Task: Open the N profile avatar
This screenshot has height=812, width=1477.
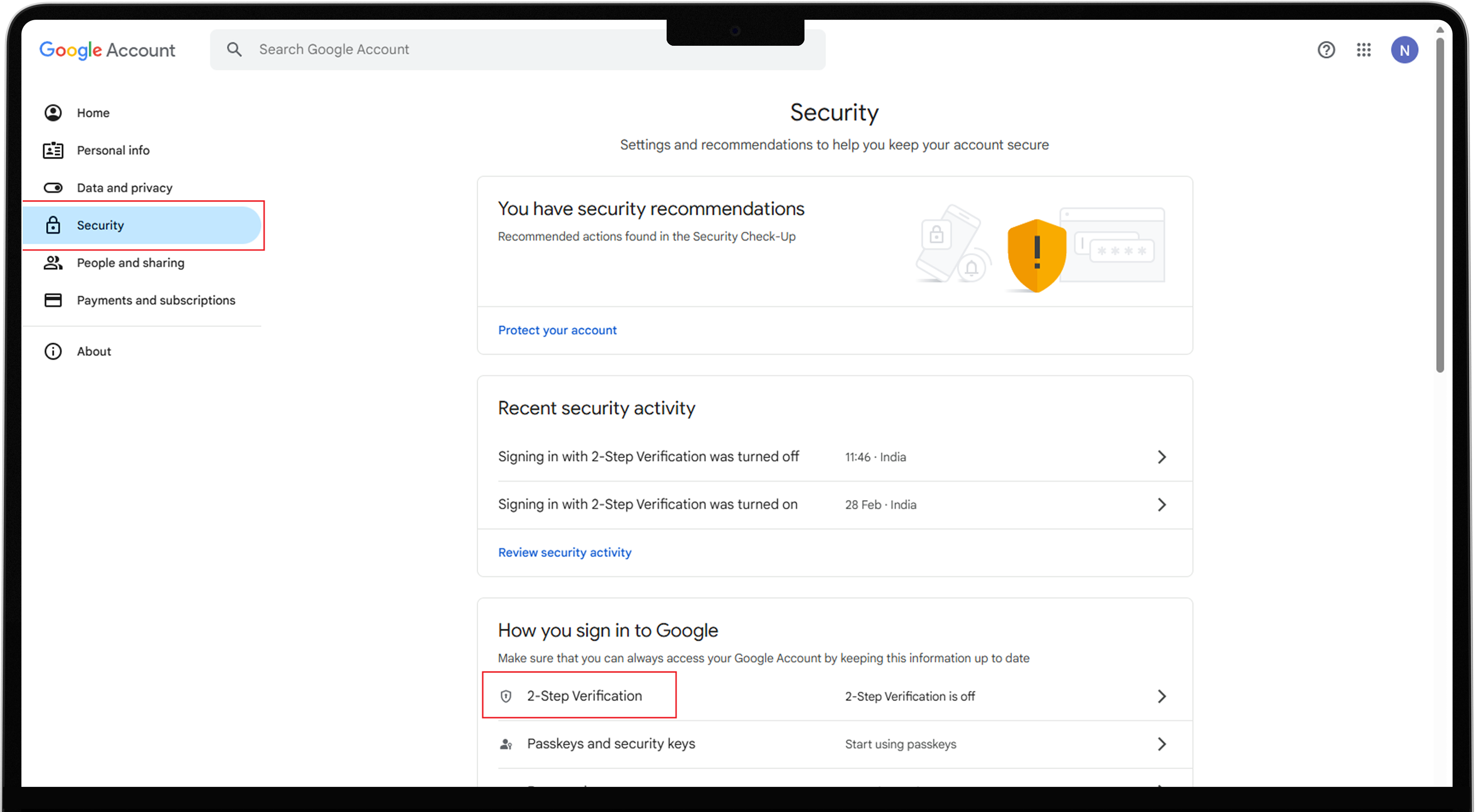Action: click(x=1404, y=50)
